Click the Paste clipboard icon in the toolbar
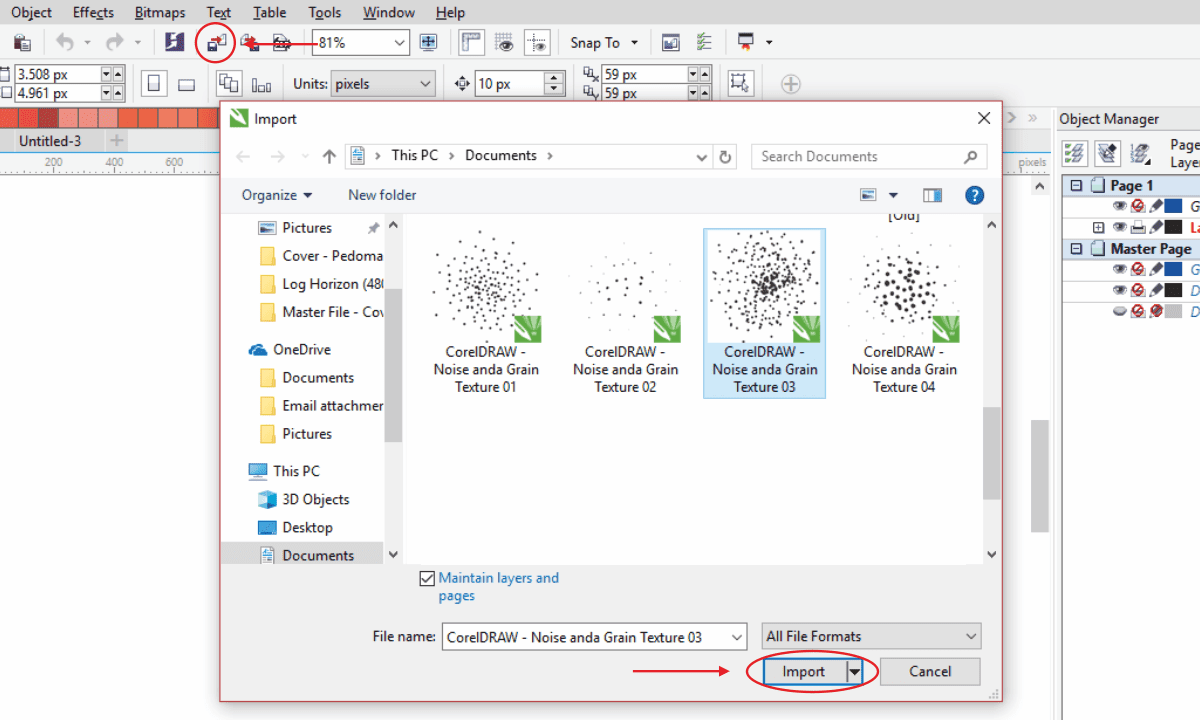The height and width of the screenshot is (720, 1200). pyautogui.click(x=22, y=43)
